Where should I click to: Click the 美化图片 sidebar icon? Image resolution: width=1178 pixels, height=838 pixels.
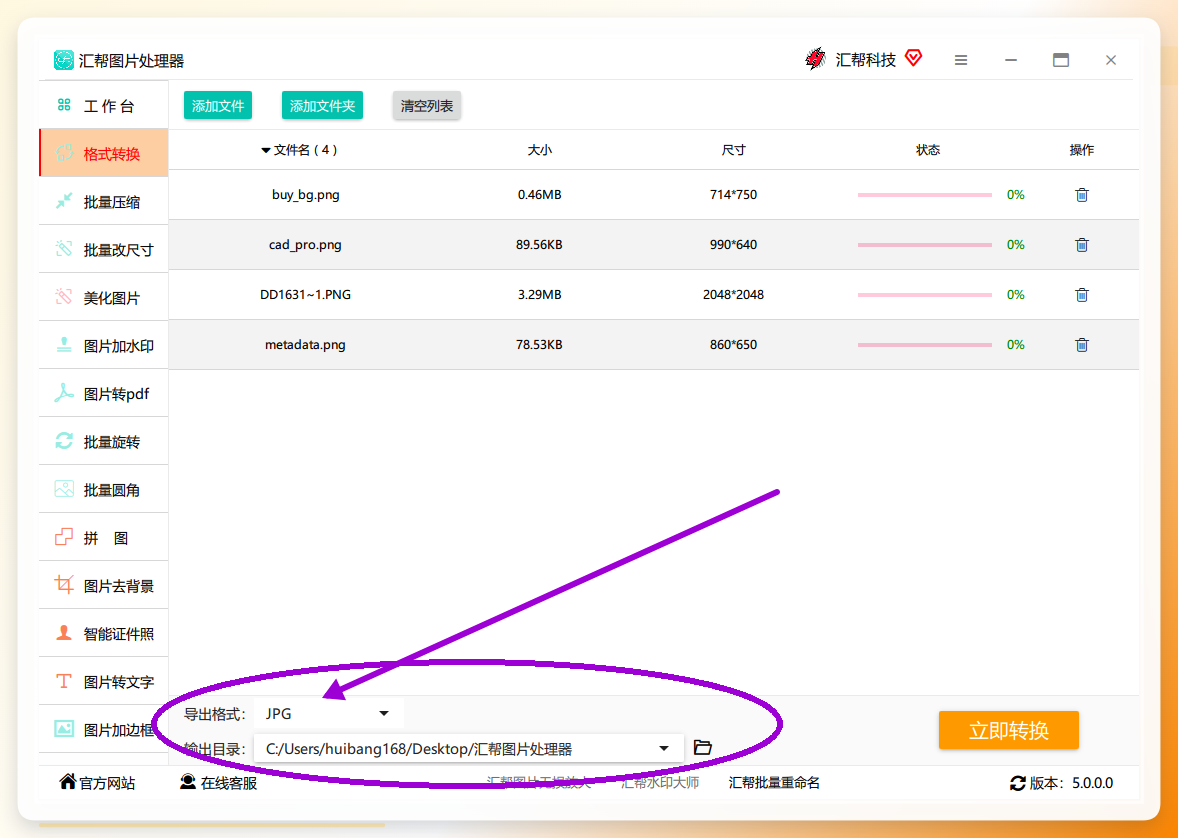64,297
